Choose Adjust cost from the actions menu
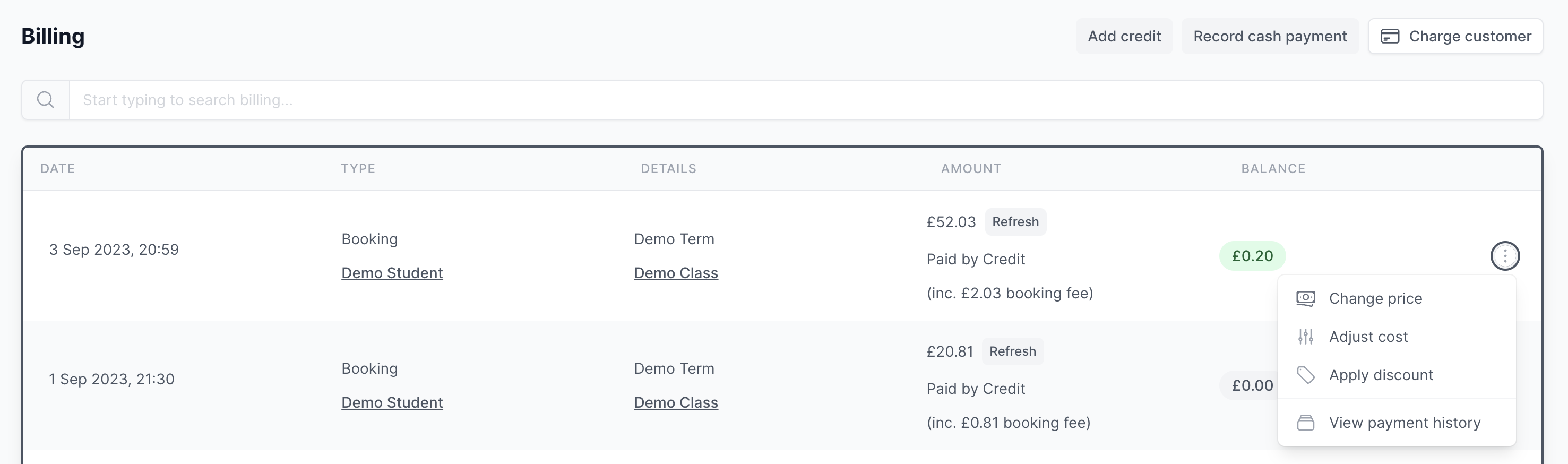Screen dimensions: 1568x464 [x=1368, y=336]
